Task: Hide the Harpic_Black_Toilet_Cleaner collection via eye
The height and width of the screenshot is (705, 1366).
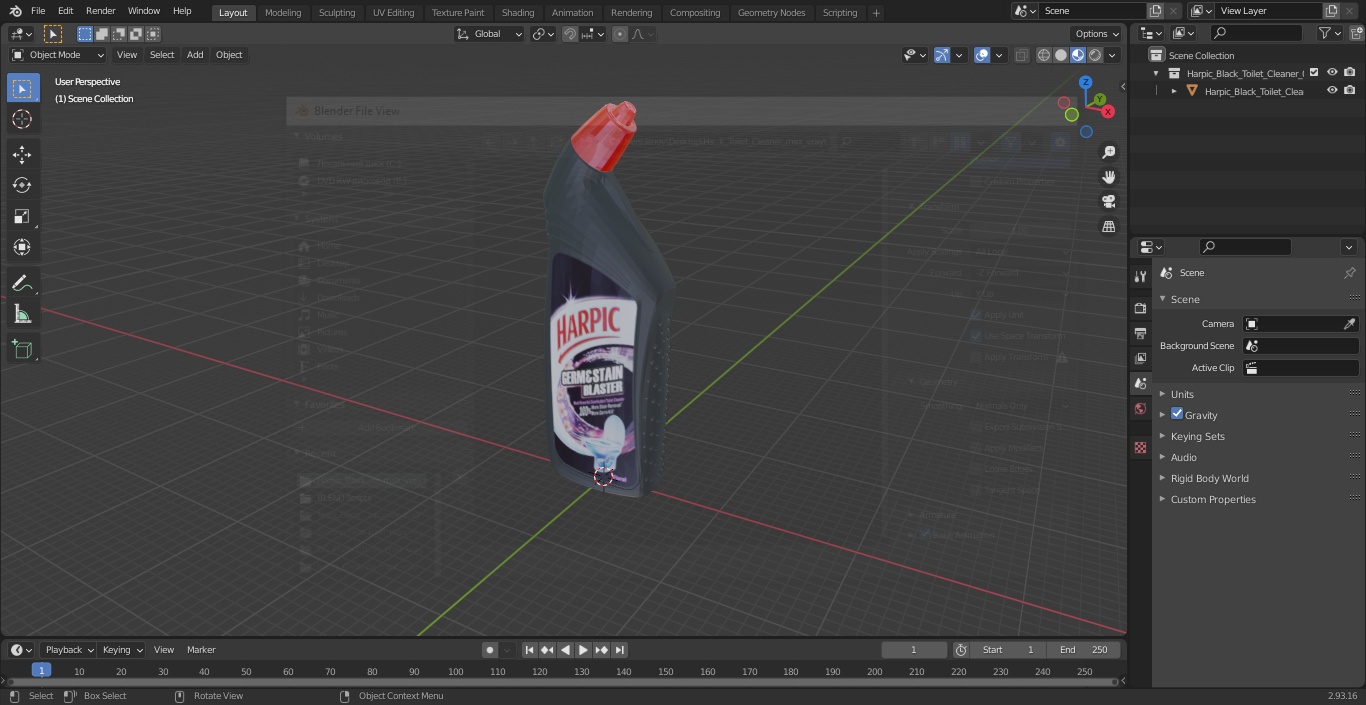Action: 1332,72
